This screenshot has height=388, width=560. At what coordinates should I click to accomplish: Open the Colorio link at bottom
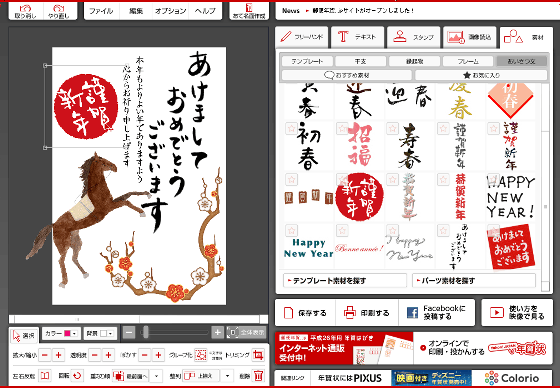pyautogui.click(x=512, y=378)
